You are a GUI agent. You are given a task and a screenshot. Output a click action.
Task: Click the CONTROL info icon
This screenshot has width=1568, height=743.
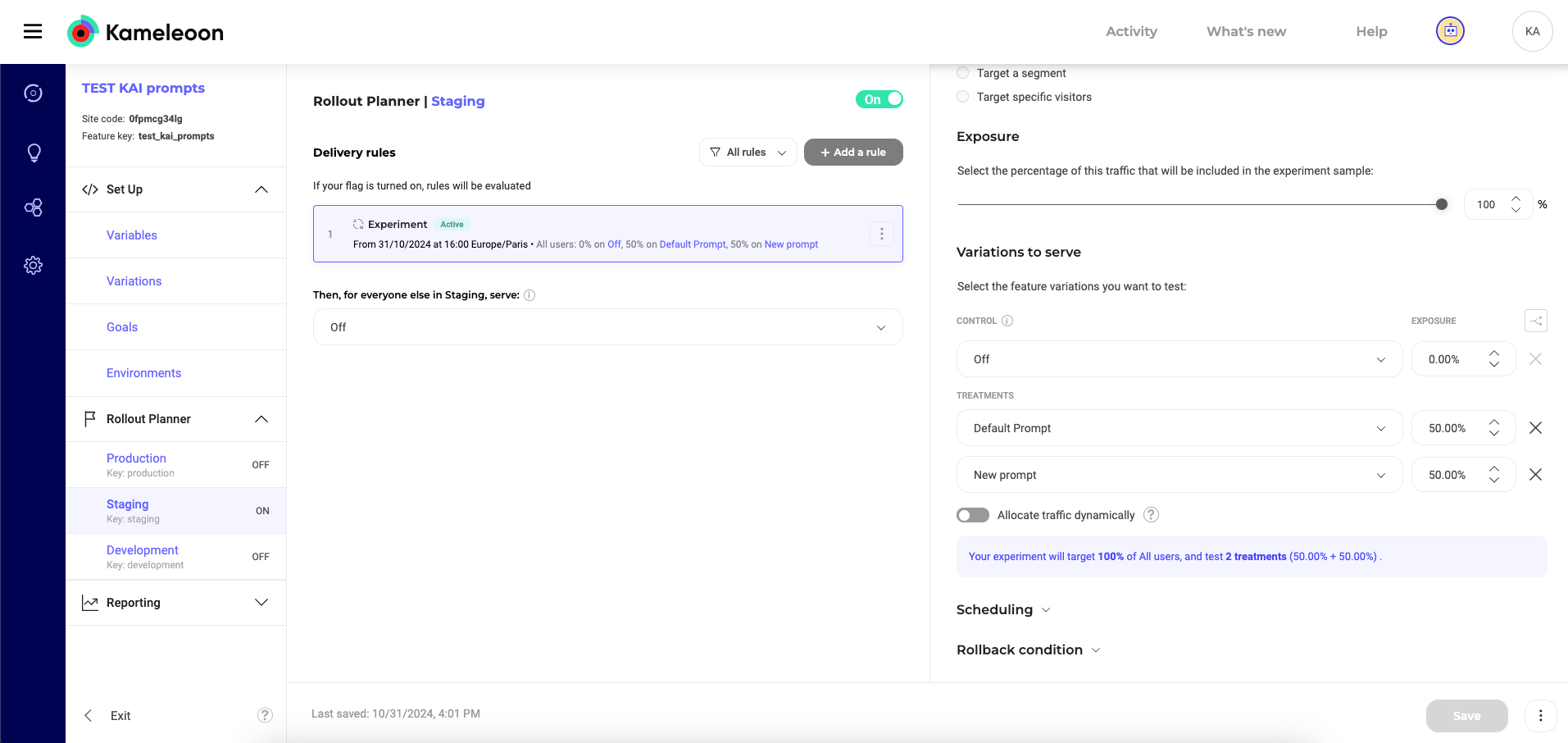point(1007,321)
